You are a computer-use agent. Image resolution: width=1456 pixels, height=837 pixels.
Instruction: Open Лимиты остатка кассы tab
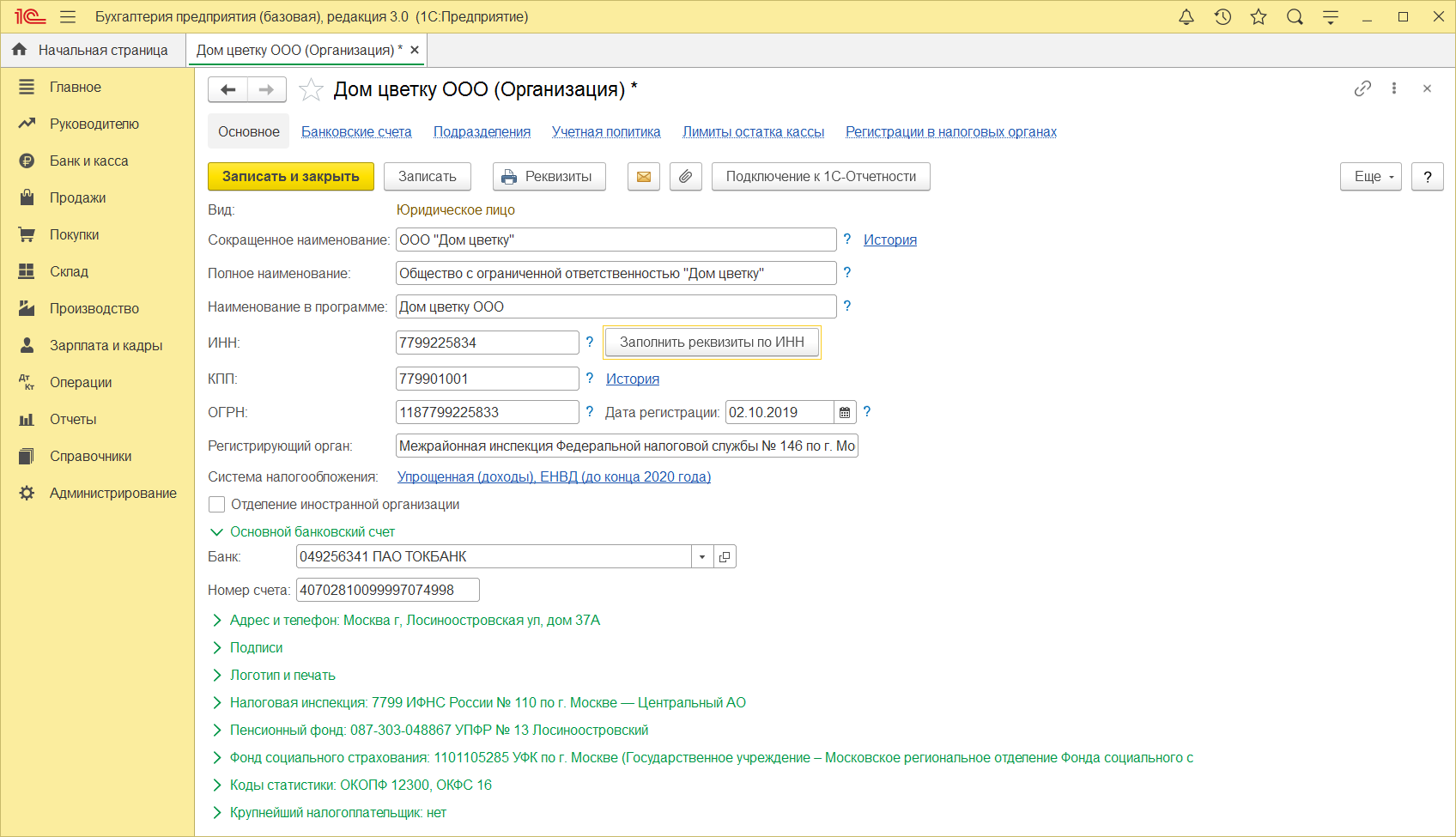(753, 132)
